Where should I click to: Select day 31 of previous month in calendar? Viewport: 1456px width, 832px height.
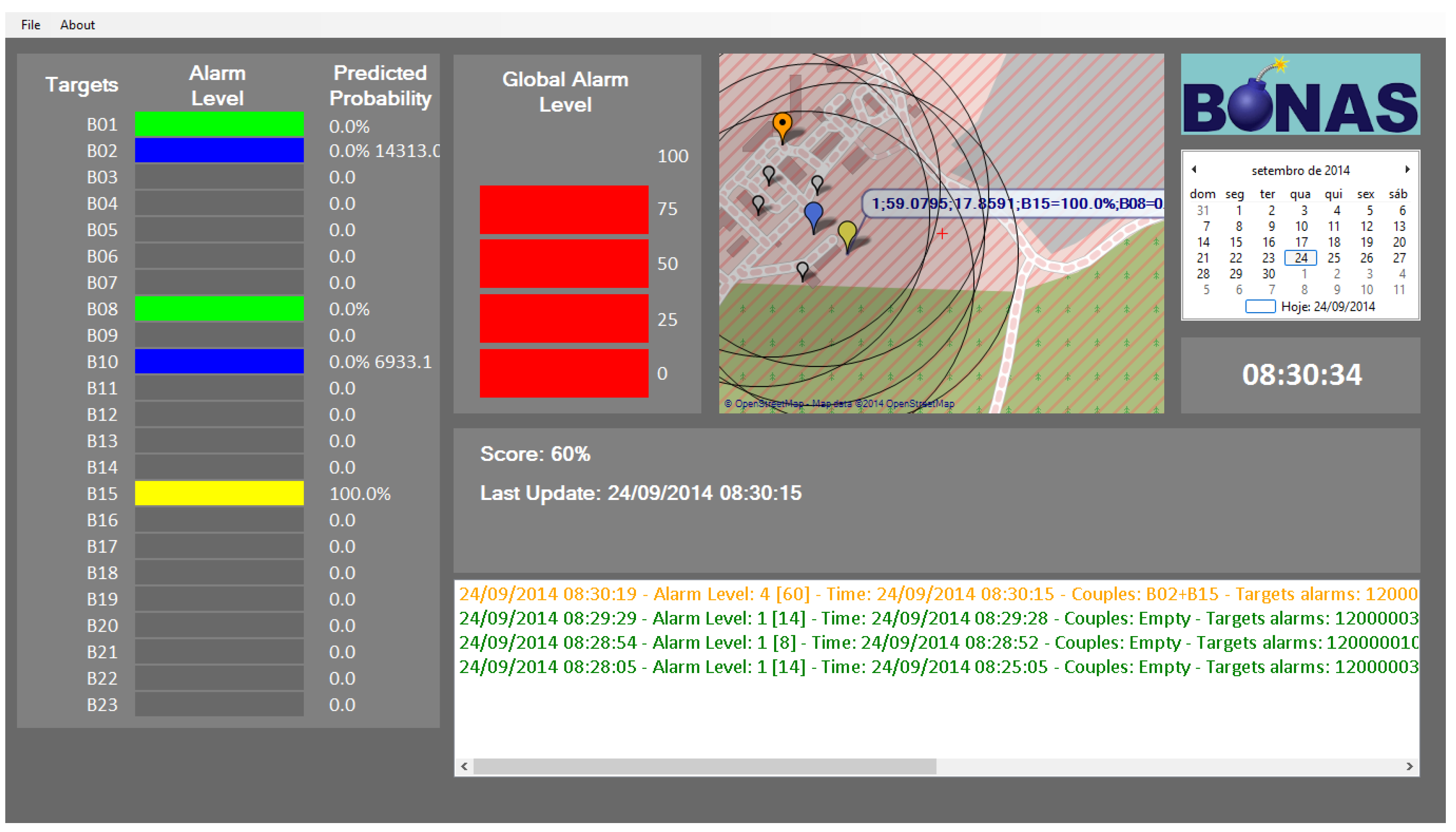pyautogui.click(x=1202, y=210)
